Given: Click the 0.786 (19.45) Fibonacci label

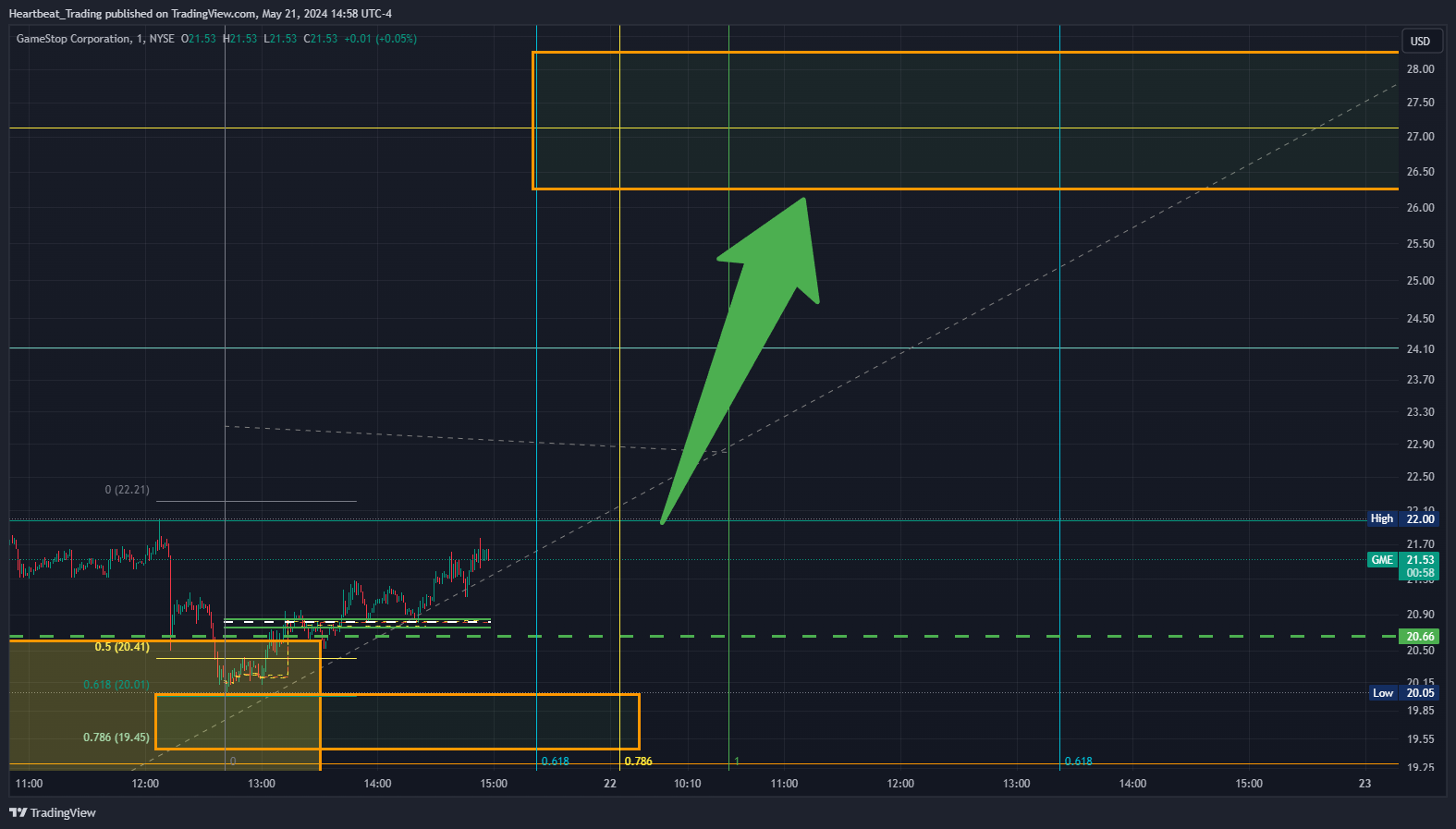Looking at the screenshot, I should click(x=116, y=738).
